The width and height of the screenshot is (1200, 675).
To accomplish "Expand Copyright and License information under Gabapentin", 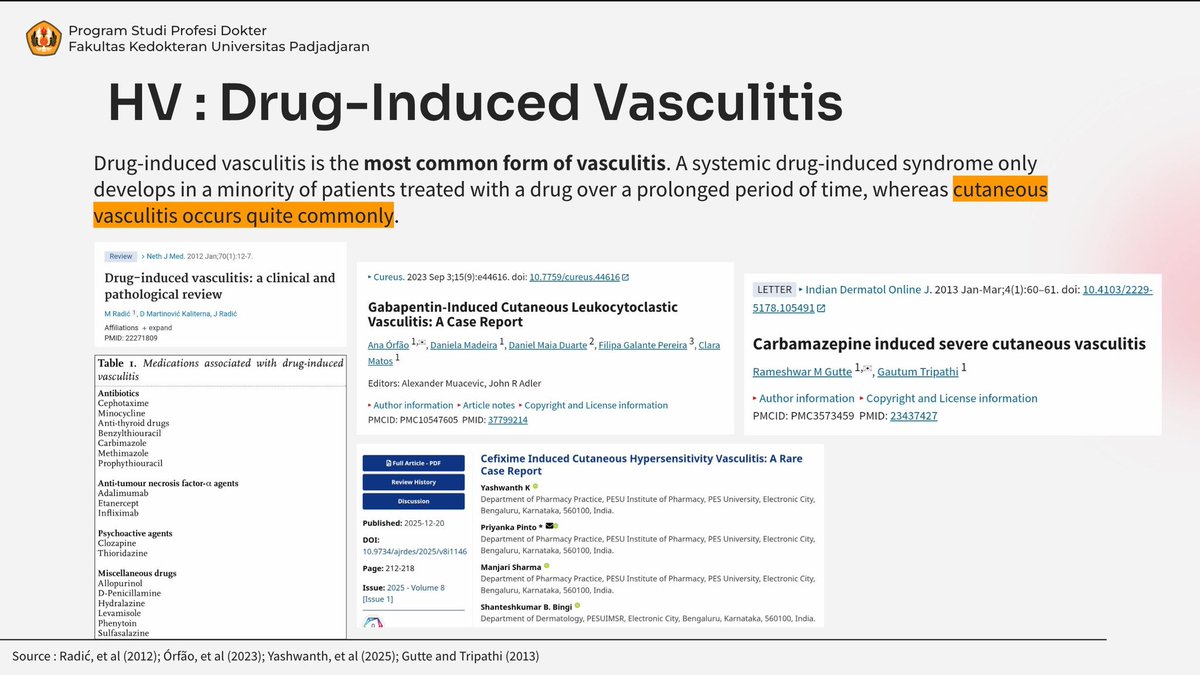I will point(594,405).
